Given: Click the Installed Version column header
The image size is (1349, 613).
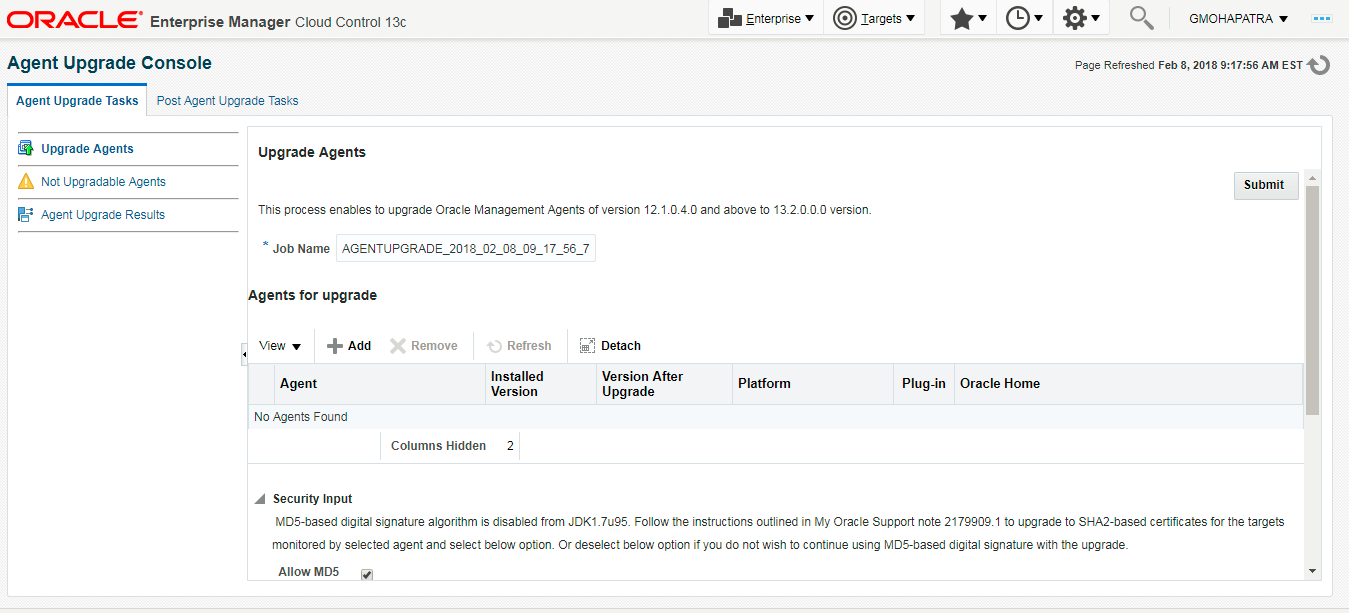Looking at the screenshot, I should click(541, 384).
